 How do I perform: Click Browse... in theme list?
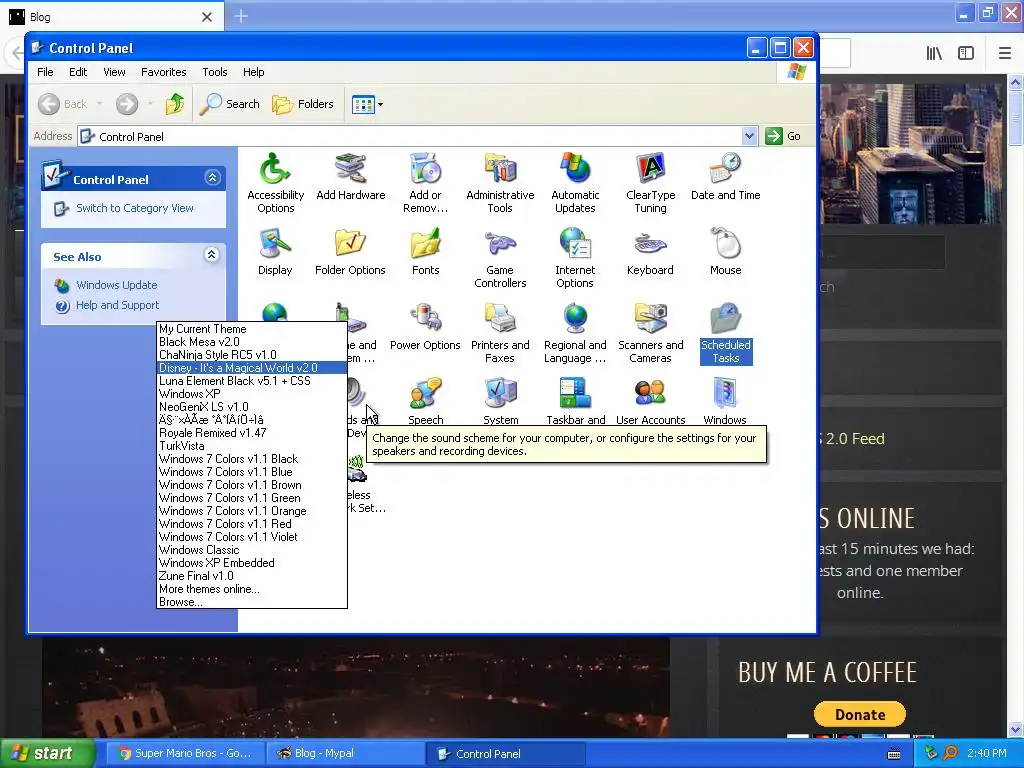click(x=251, y=601)
